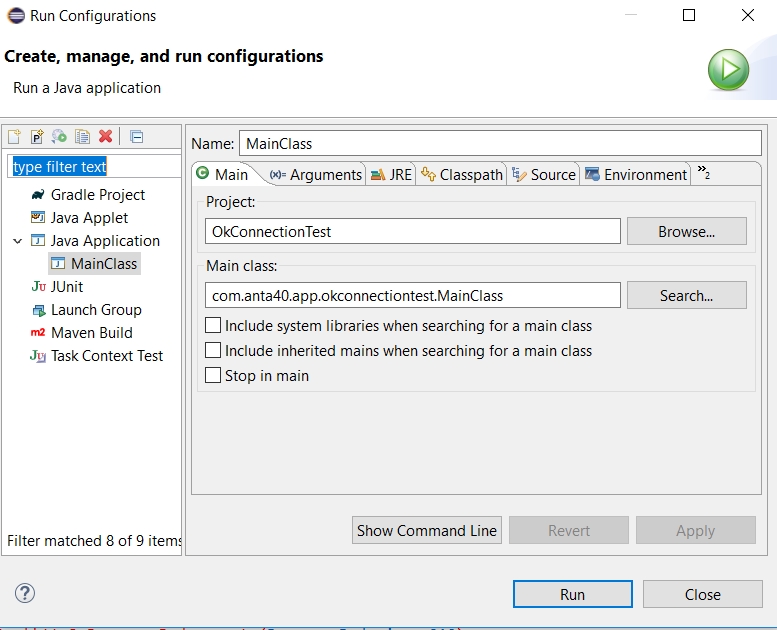The height and width of the screenshot is (630, 777).
Task: Click the Apply button
Action: (696, 530)
